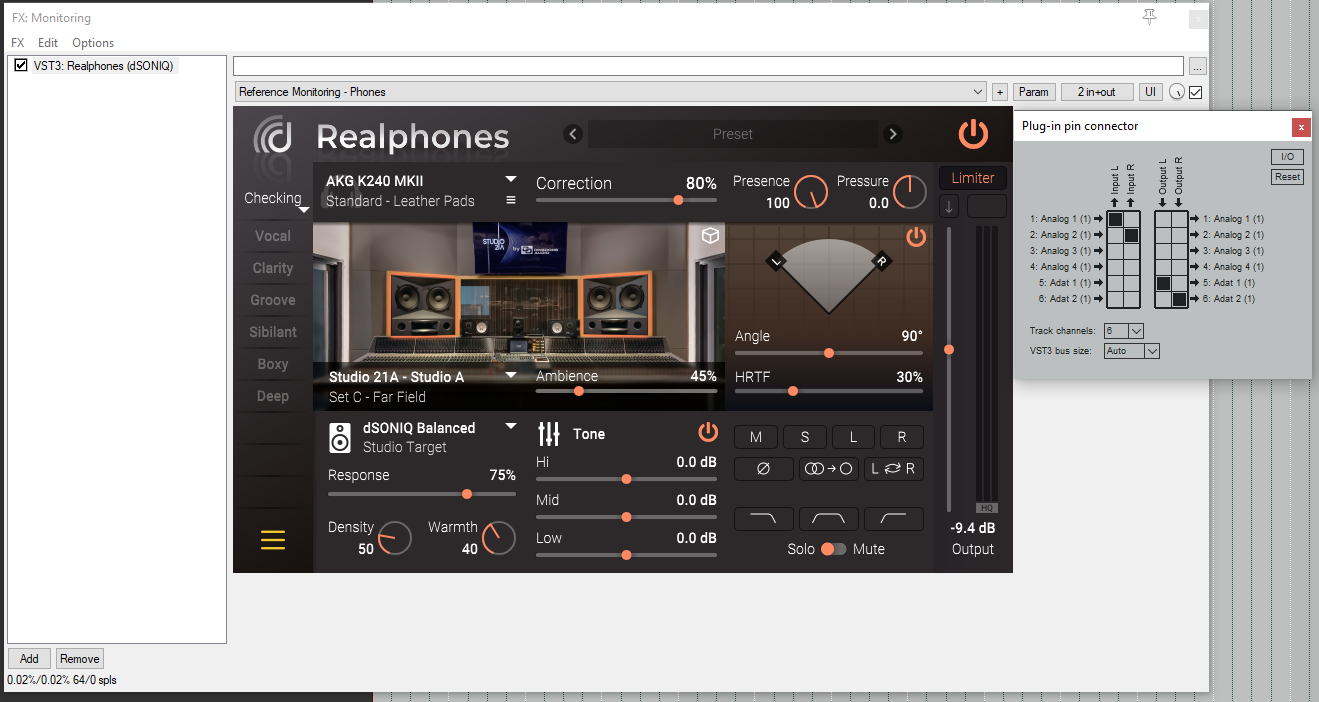Viewport: 1319px width, 702px height.
Task: Click the 3D cube room view icon
Action: (x=710, y=236)
